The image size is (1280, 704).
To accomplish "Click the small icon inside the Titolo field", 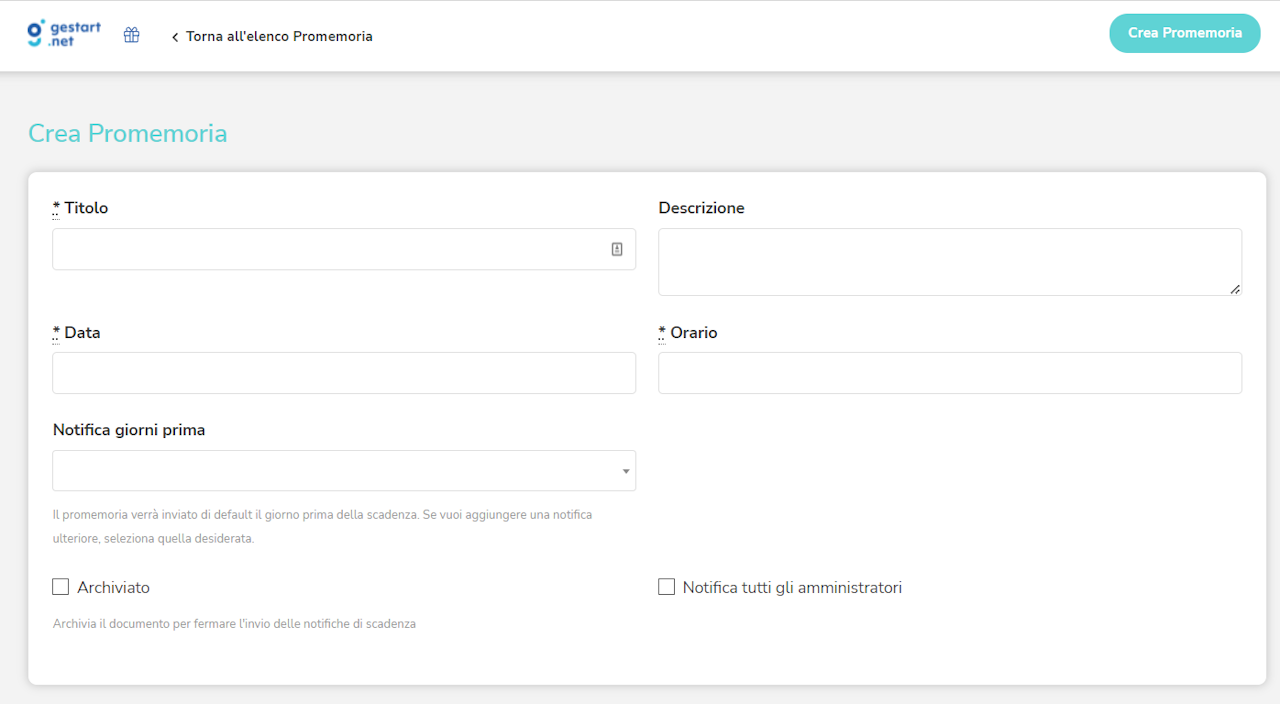I will point(616,248).
